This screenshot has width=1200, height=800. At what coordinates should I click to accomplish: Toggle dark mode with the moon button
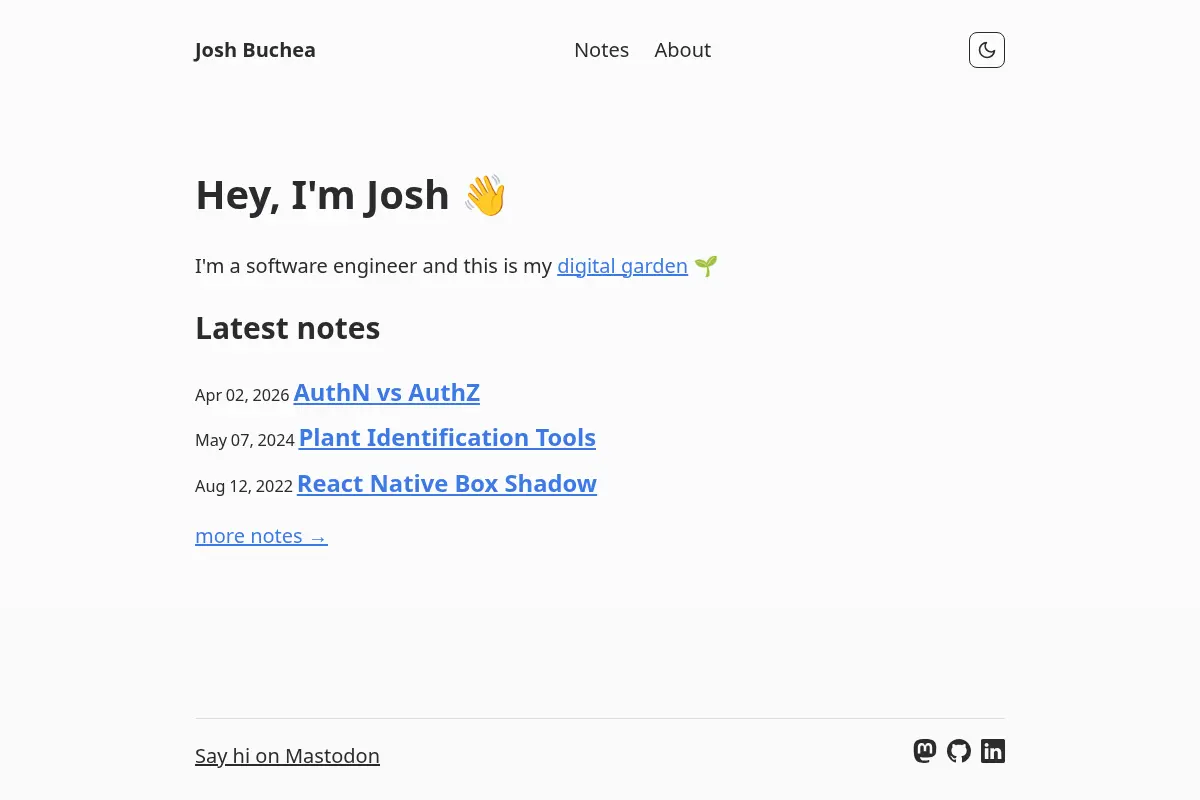pyautogui.click(x=987, y=50)
